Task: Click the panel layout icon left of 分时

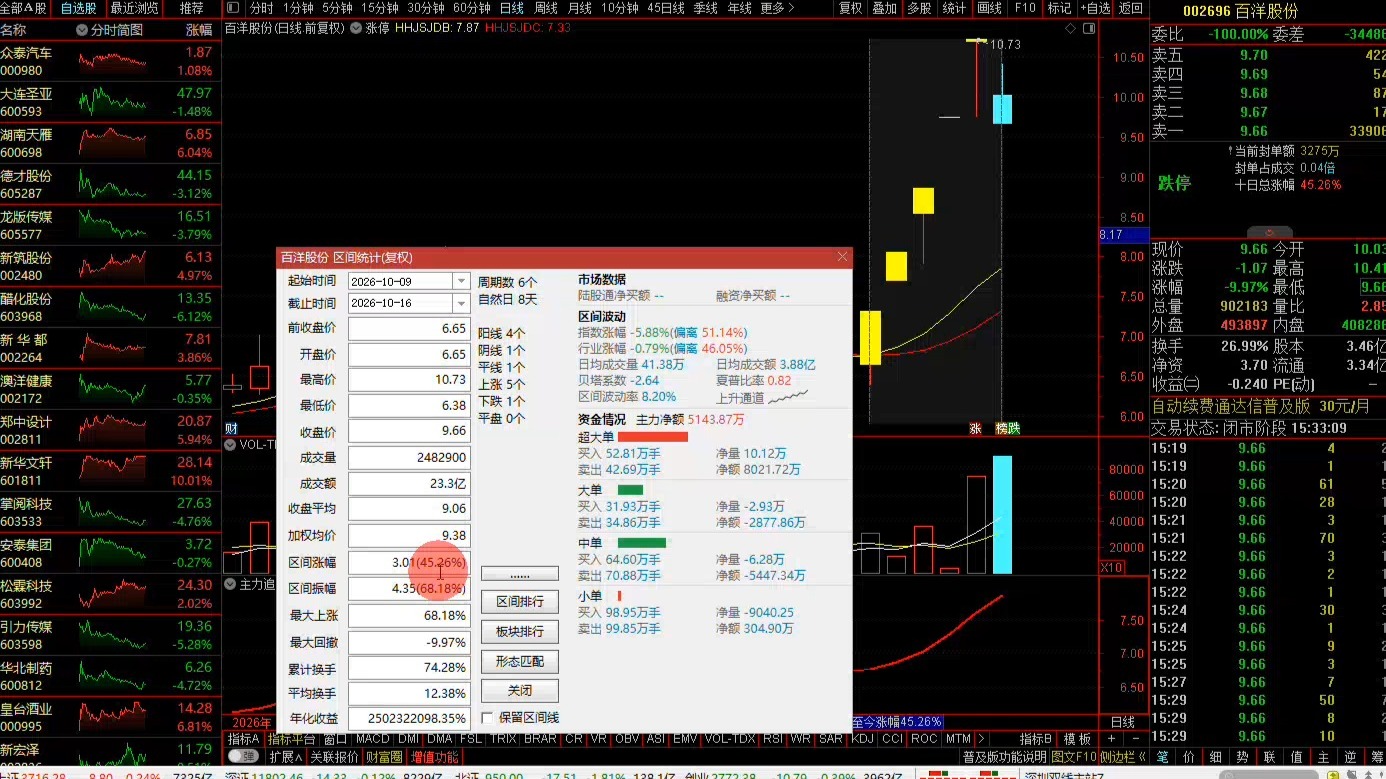Action: click(x=233, y=8)
